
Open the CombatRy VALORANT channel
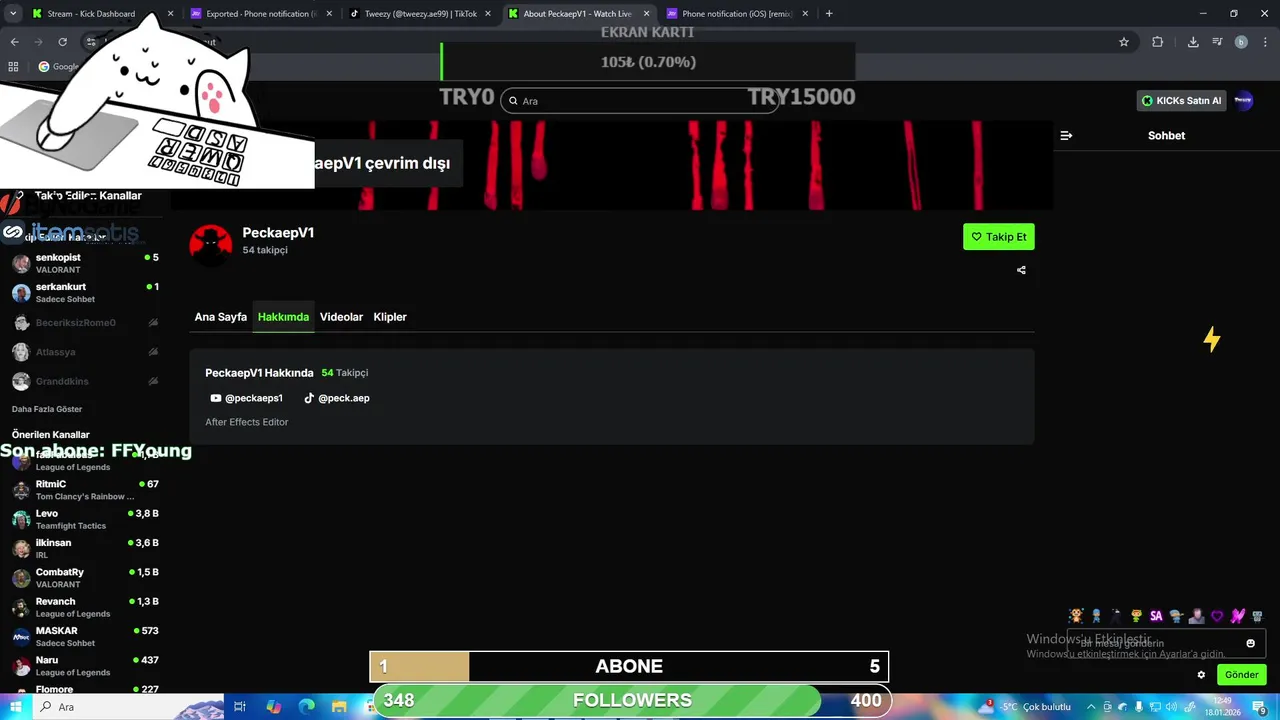85,578
